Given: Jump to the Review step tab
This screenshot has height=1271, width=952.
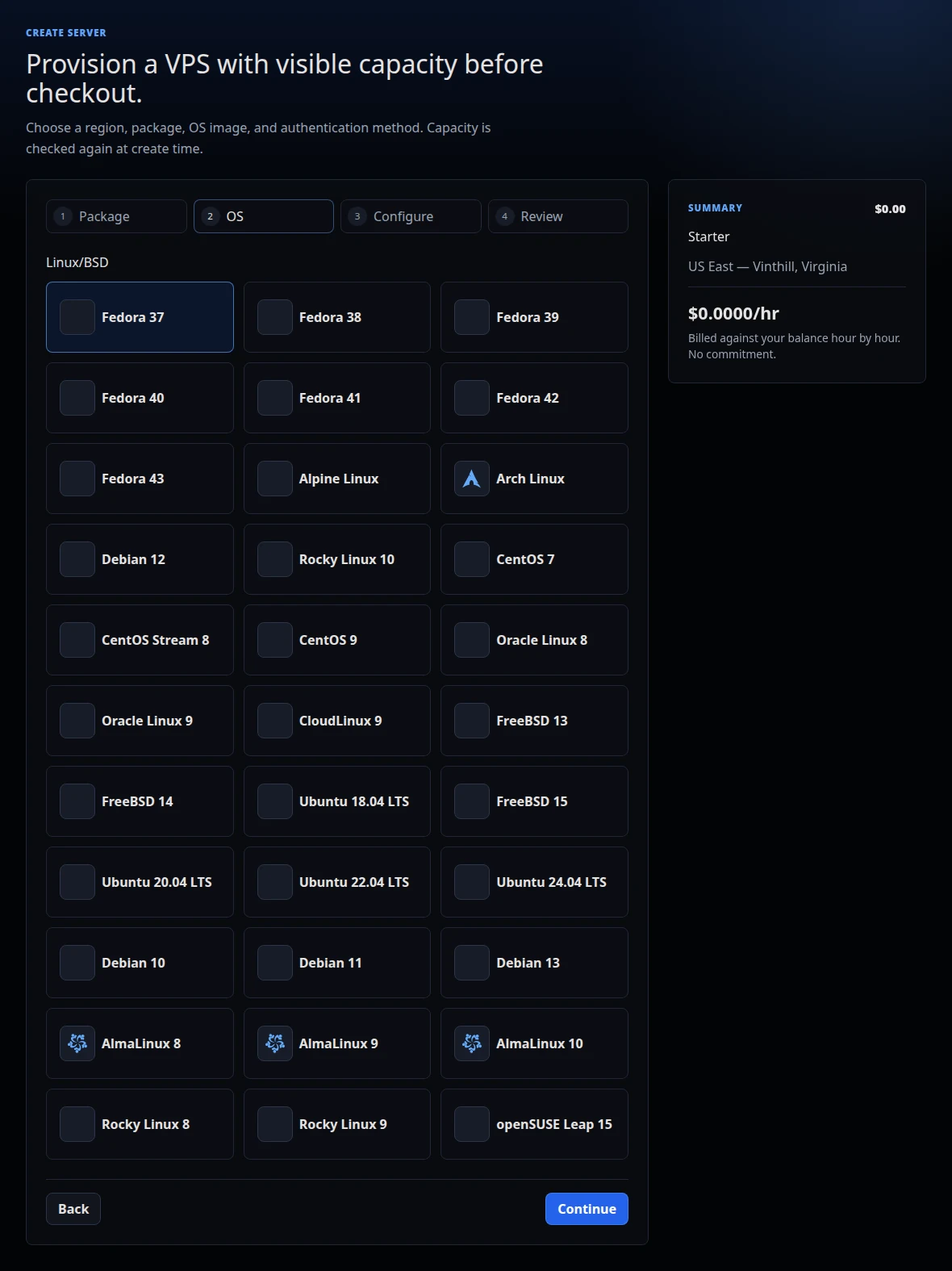Looking at the screenshot, I should click(x=558, y=216).
